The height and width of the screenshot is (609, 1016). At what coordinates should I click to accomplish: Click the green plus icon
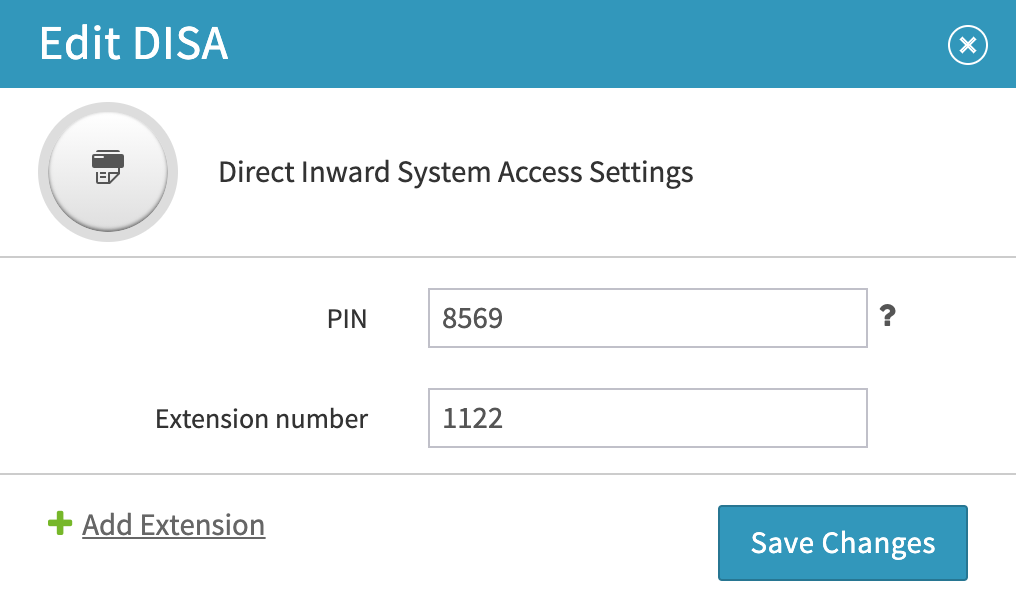(x=60, y=523)
